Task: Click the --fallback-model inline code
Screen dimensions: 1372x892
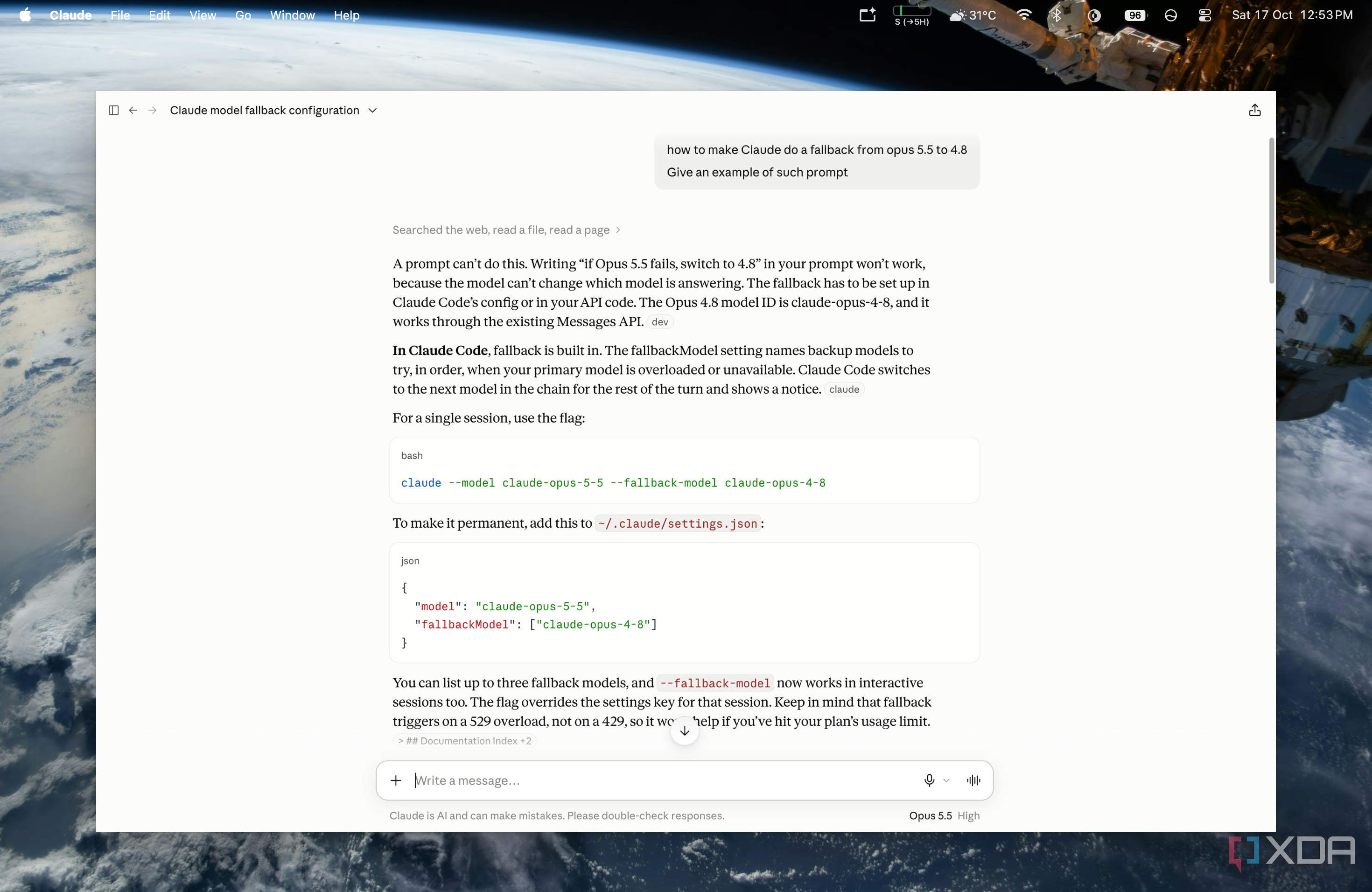Action: [x=715, y=683]
